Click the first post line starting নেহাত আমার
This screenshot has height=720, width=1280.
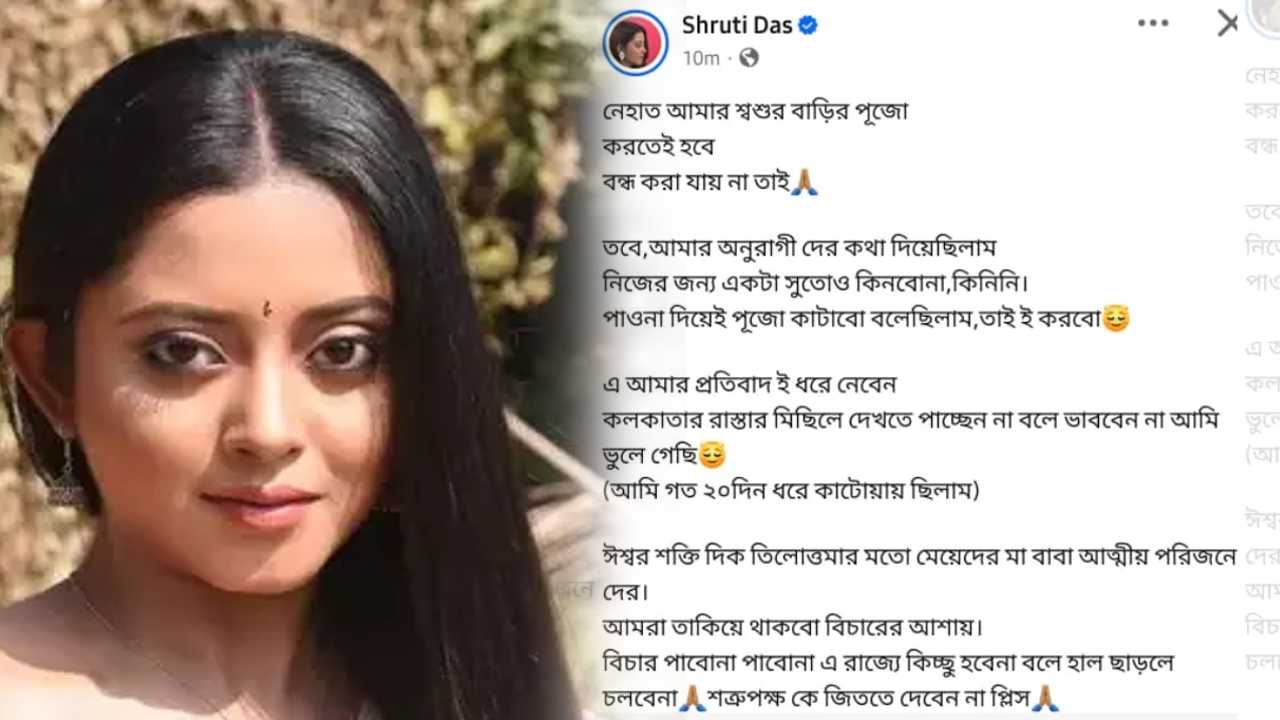[755, 112]
